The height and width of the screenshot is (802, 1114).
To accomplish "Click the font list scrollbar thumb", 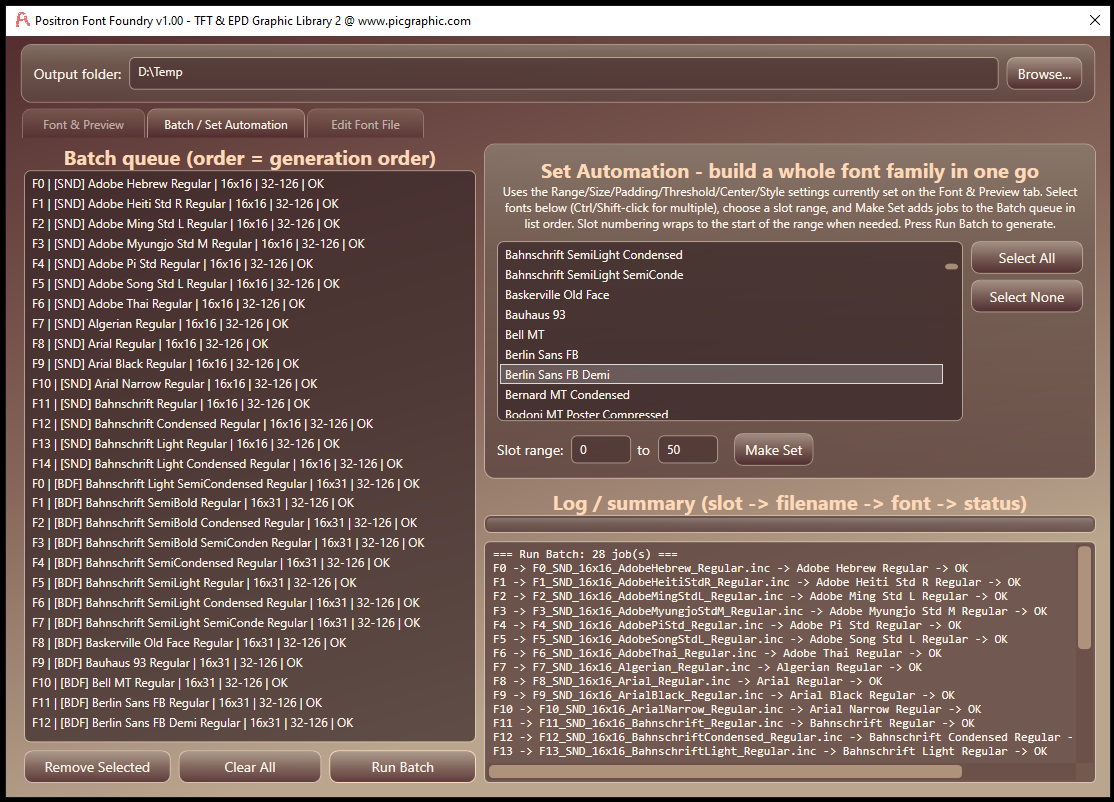I will [x=951, y=266].
